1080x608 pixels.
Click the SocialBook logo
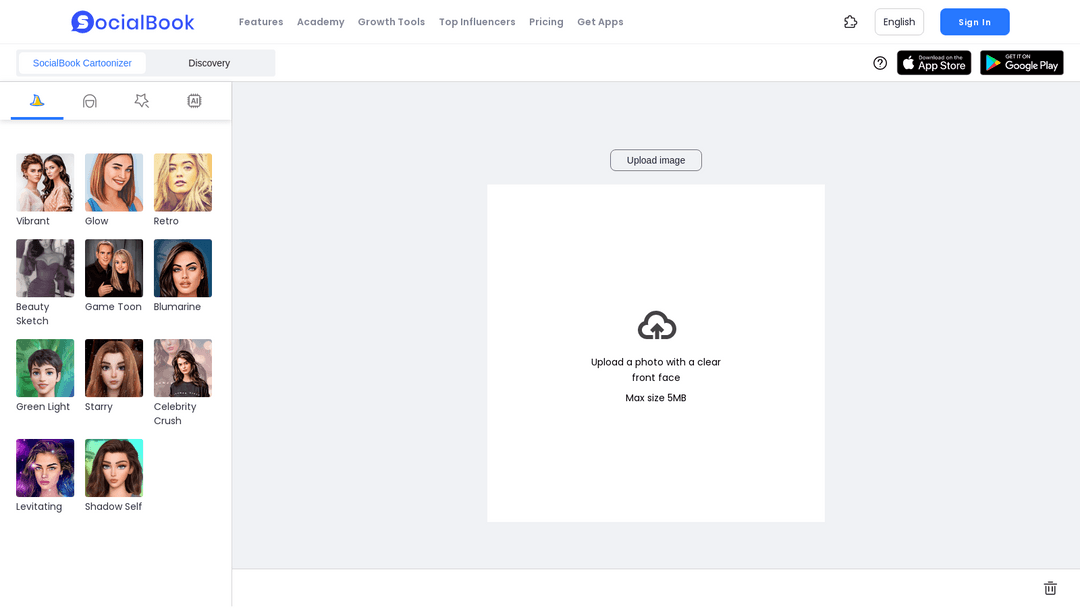tap(132, 21)
